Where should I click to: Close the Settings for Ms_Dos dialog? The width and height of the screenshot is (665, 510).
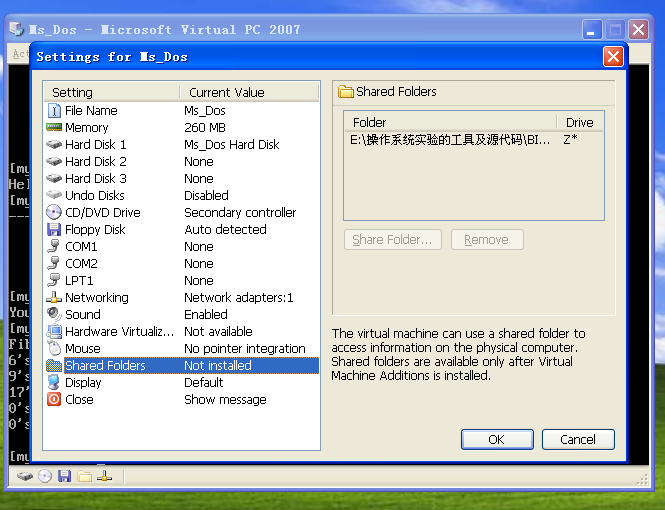(613, 56)
